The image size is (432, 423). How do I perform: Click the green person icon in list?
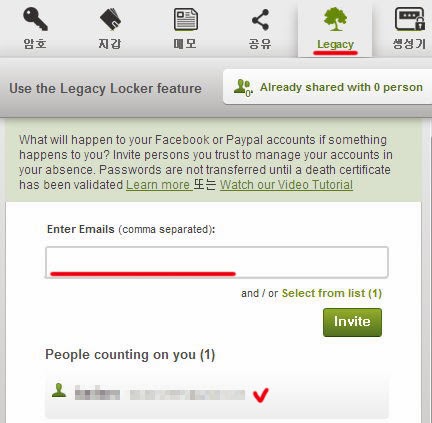coord(59,390)
